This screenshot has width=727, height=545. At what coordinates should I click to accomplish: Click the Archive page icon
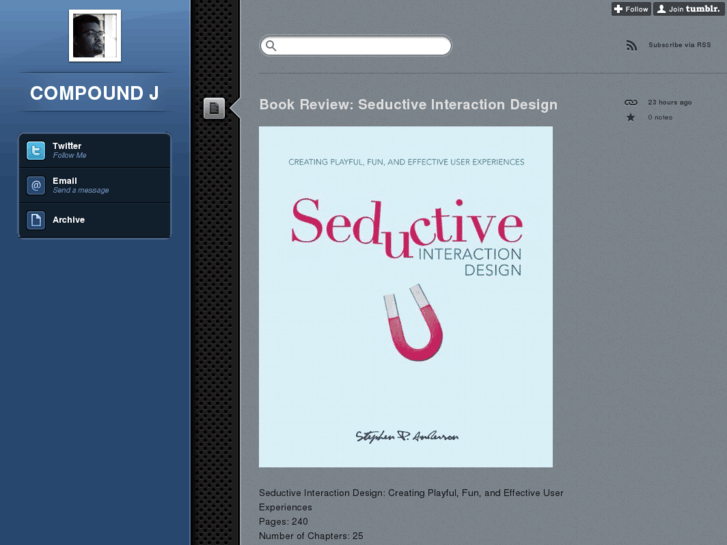[36, 220]
